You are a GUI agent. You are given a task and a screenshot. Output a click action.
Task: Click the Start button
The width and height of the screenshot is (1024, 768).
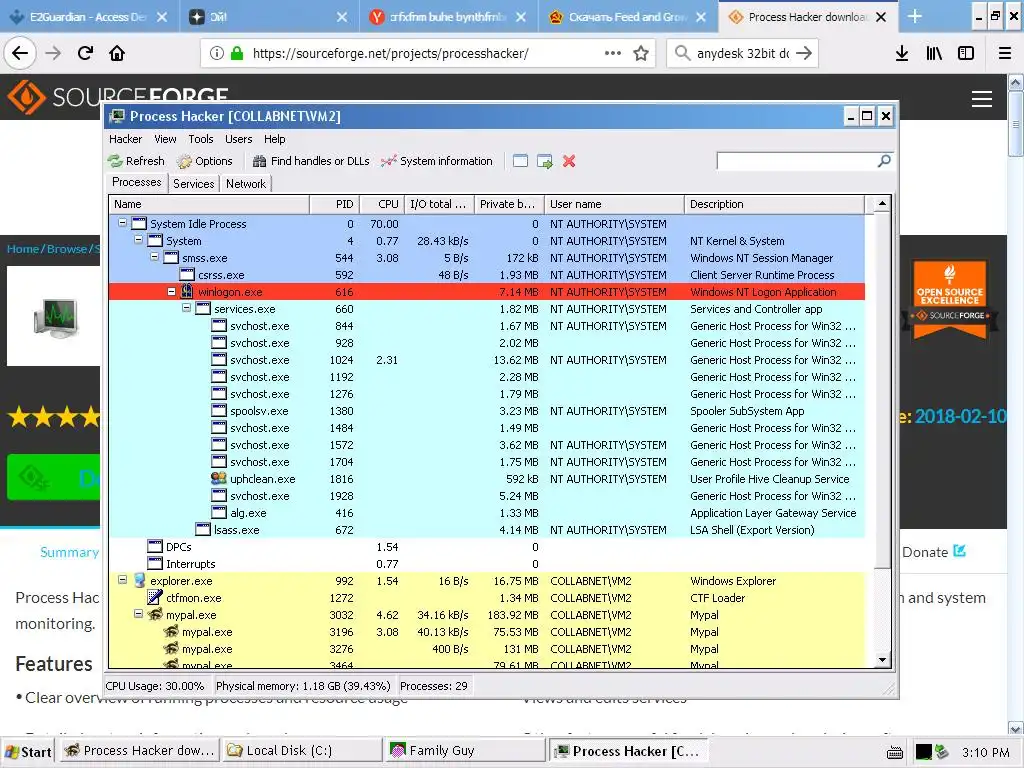point(27,752)
